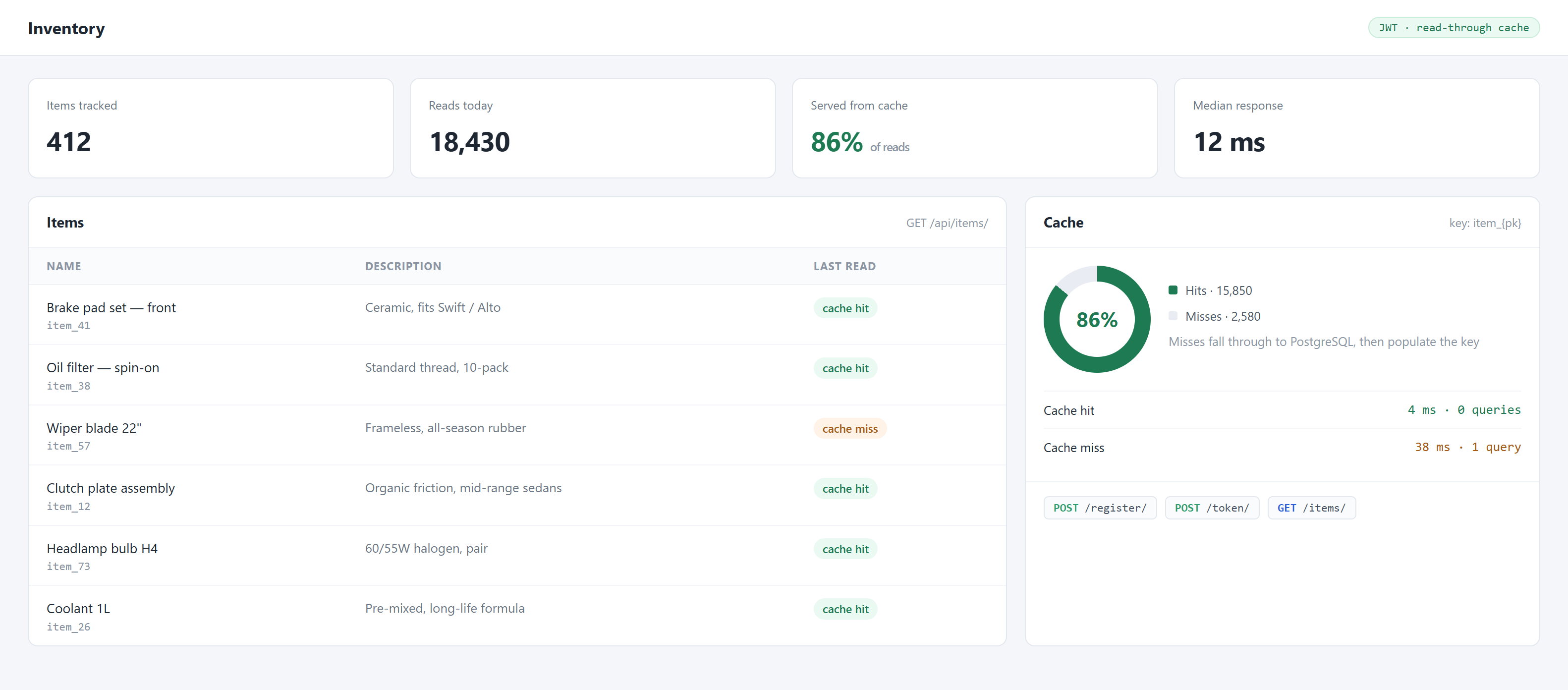Click the 60/55W halogen, pair description
Screen dimensions: 1568x690
(x=426, y=549)
